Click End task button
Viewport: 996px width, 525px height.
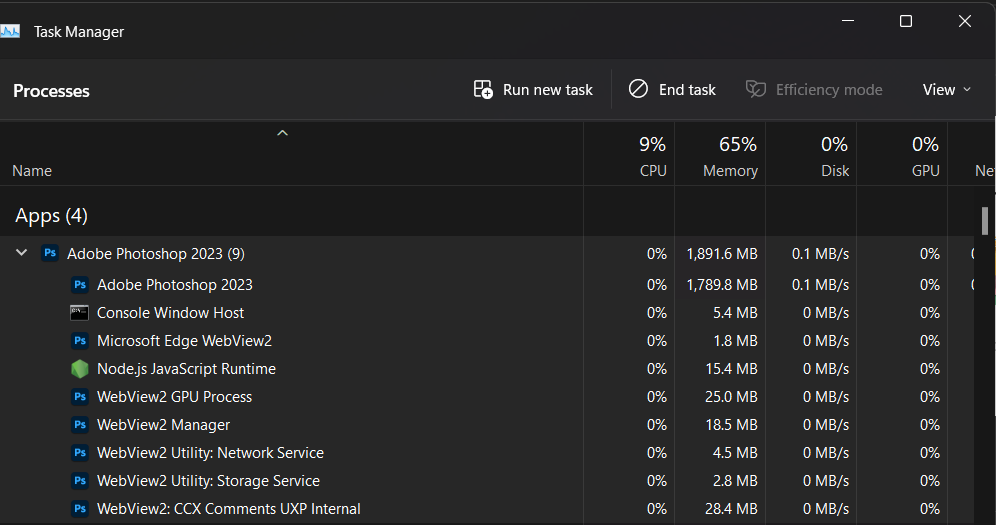tap(672, 90)
